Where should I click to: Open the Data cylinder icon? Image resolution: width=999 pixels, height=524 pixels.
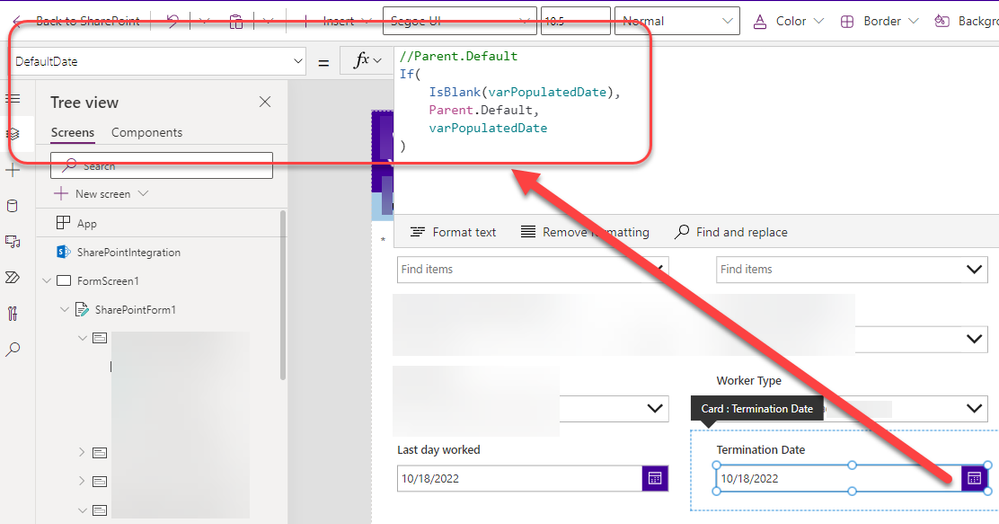13,206
